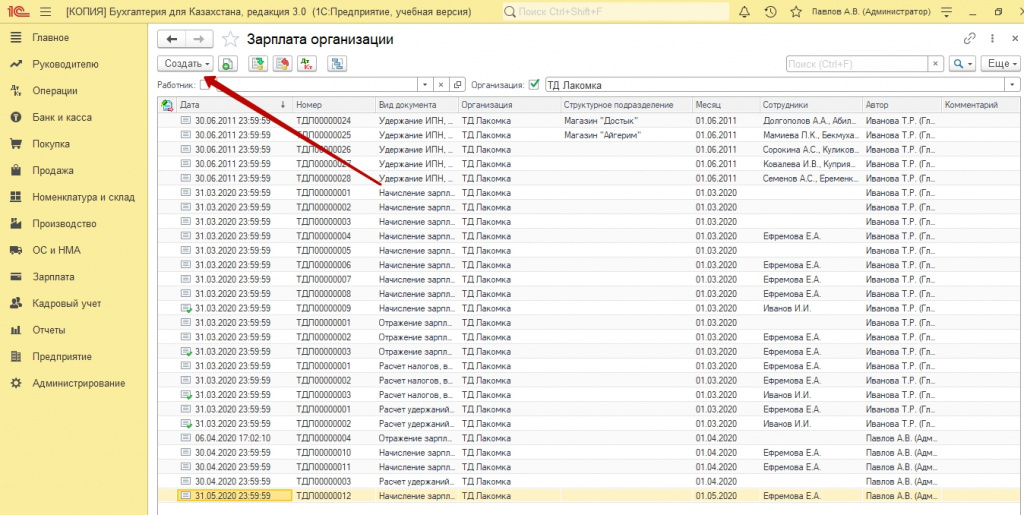Open ОС и НМА section
Viewport: 1024px width, 515px height.
point(57,250)
